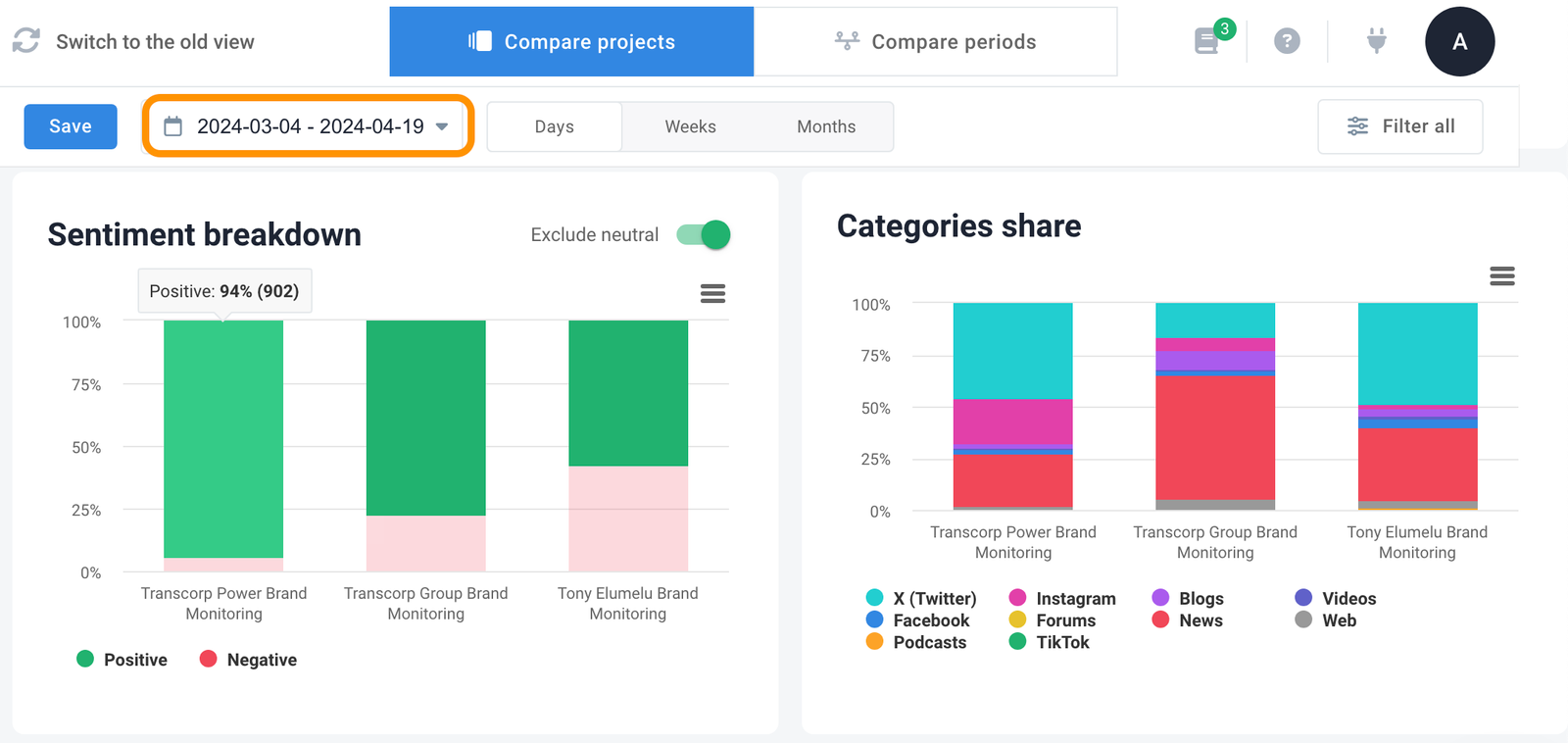Open Categories share chart hamburger menu
This screenshot has height=743, width=1568.
pos(1502,276)
